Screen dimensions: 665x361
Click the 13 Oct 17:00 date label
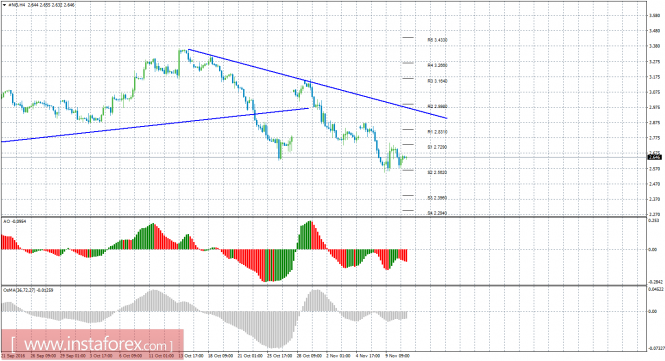[190, 356]
